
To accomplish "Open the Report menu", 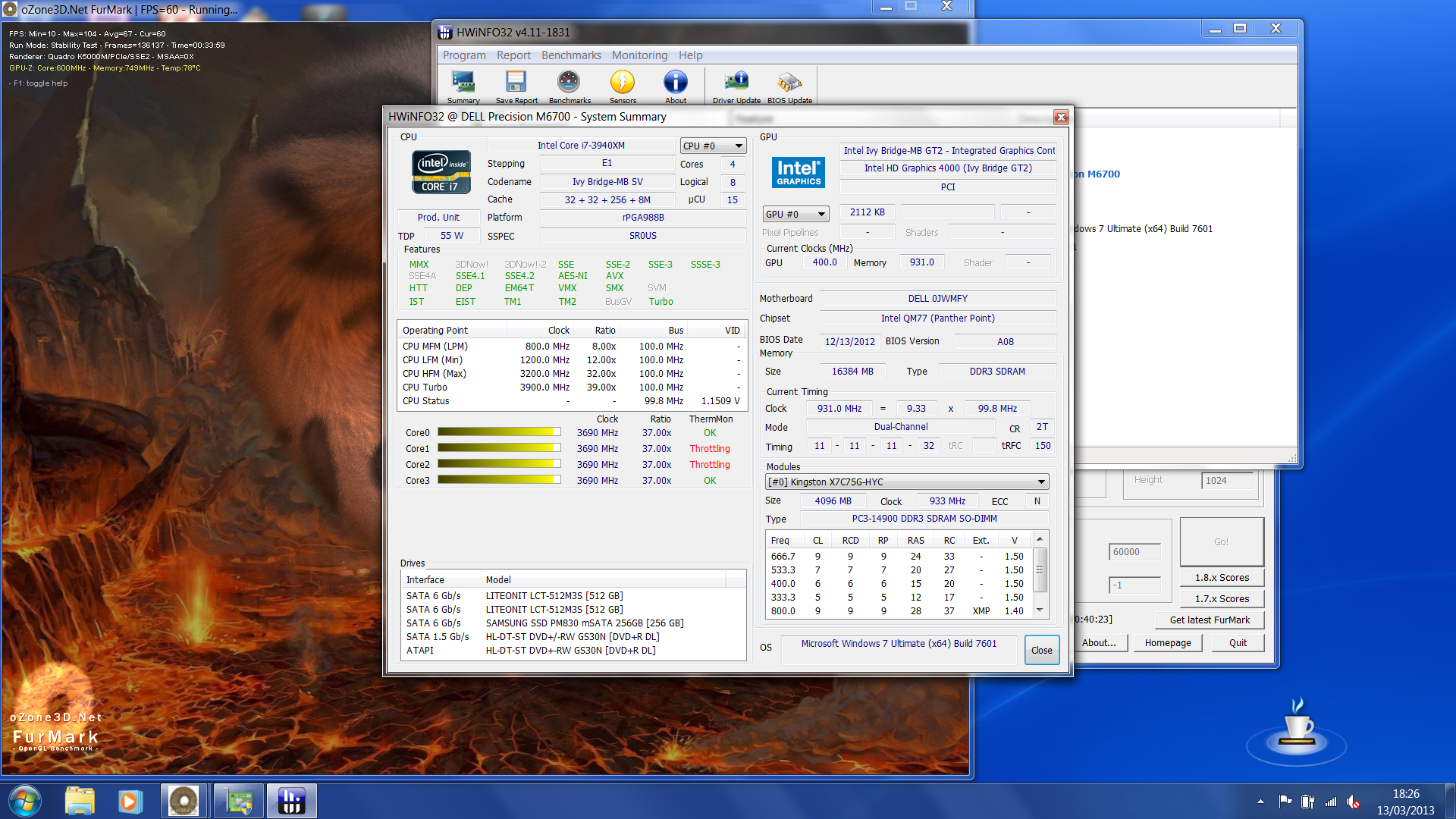I will [513, 55].
